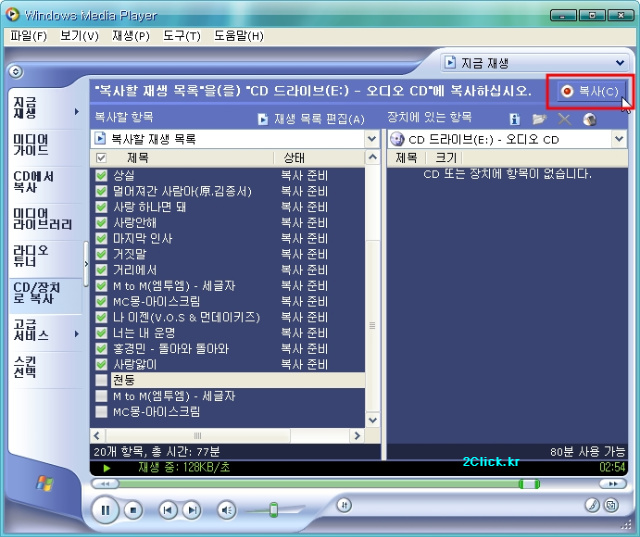Select the 홍경민 - 돌아와 돌아와 track

coord(171,349)
